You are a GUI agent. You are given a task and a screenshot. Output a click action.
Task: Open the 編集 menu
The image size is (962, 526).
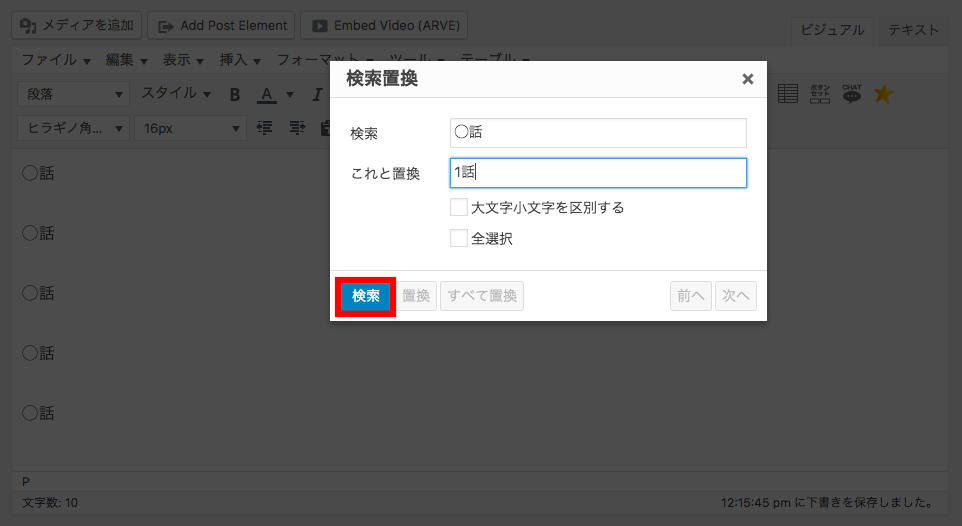[x=126, y=60]
